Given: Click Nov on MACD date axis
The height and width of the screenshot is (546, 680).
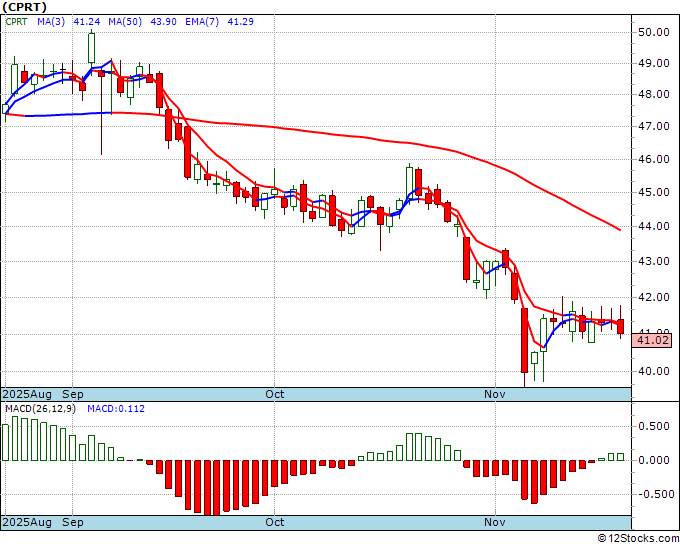Looking at the screenshot, I should pyautogui.click(x=495, y=522).
